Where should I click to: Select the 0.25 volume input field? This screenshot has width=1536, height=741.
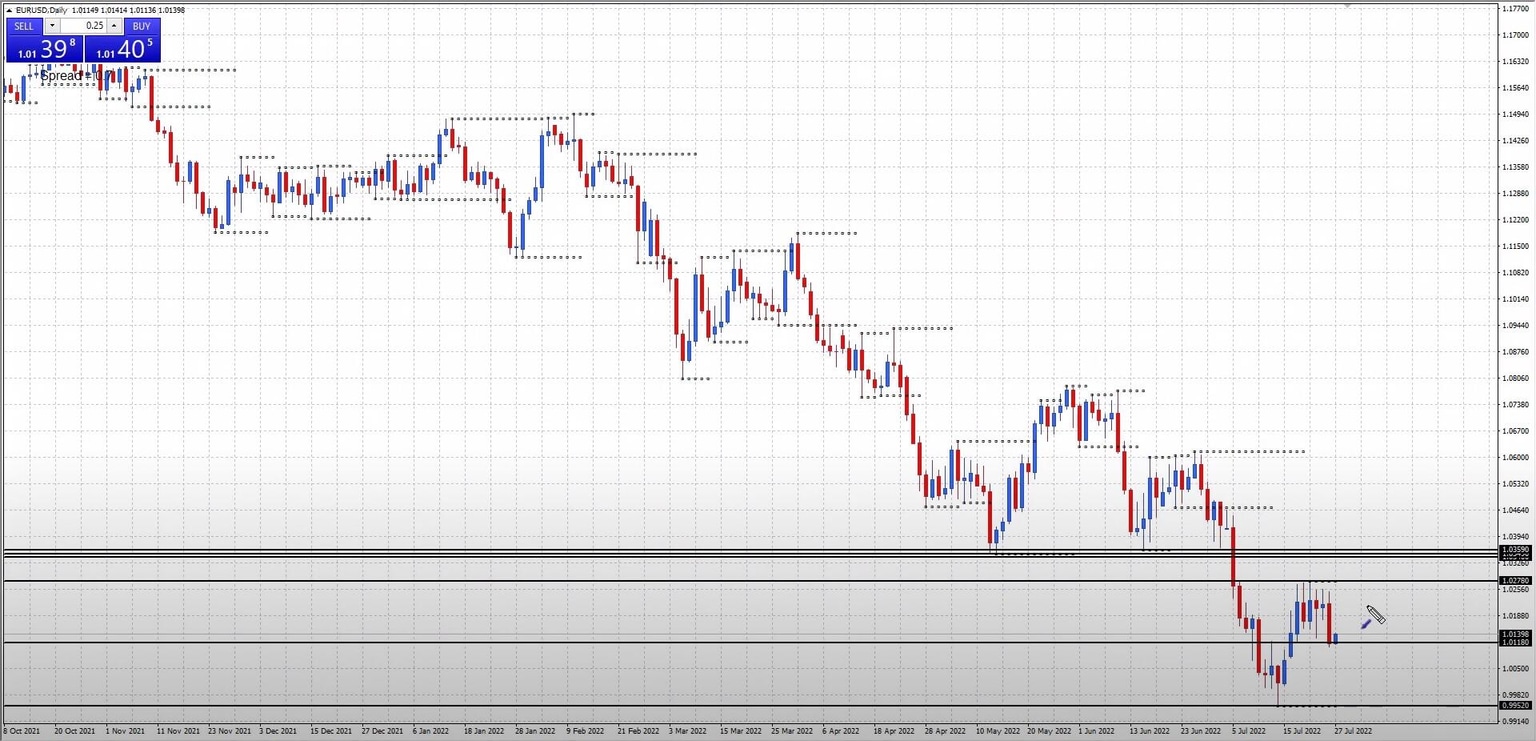click(x=85, y=26)
